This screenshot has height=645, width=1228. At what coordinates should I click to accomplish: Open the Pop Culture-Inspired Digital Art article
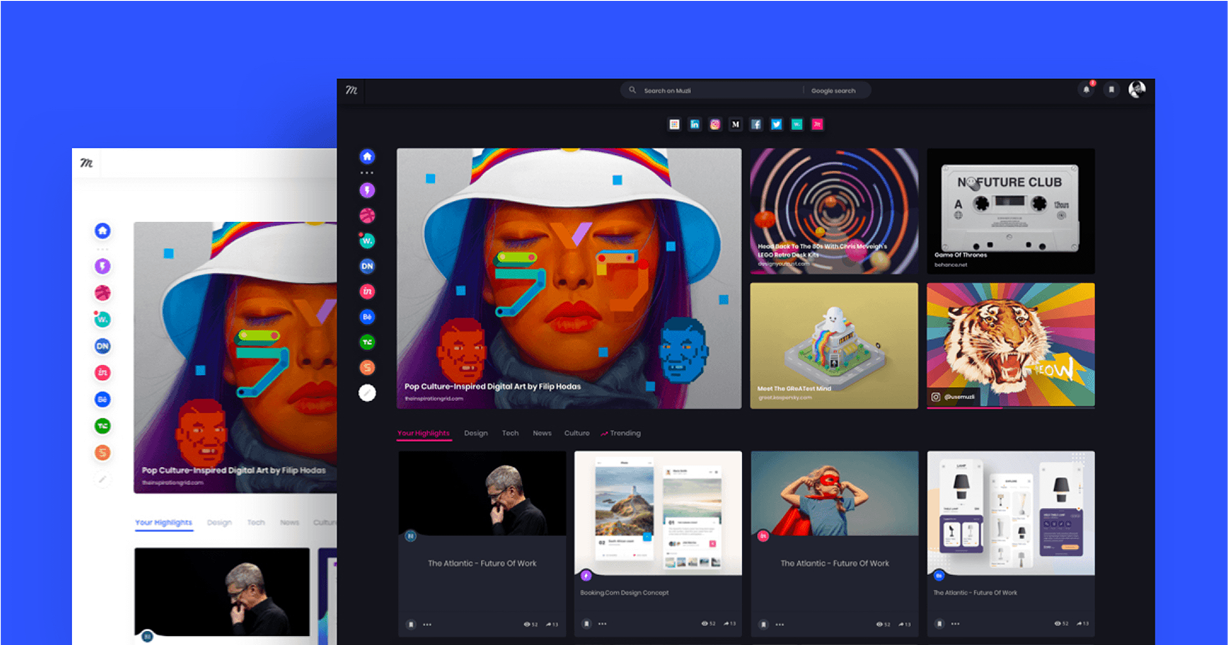tap(492, 386)
